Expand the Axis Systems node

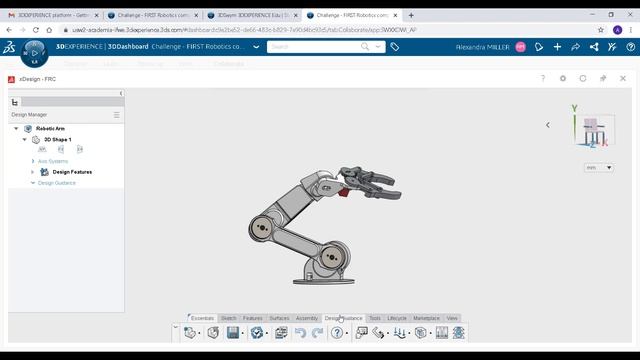coord(33,161)
